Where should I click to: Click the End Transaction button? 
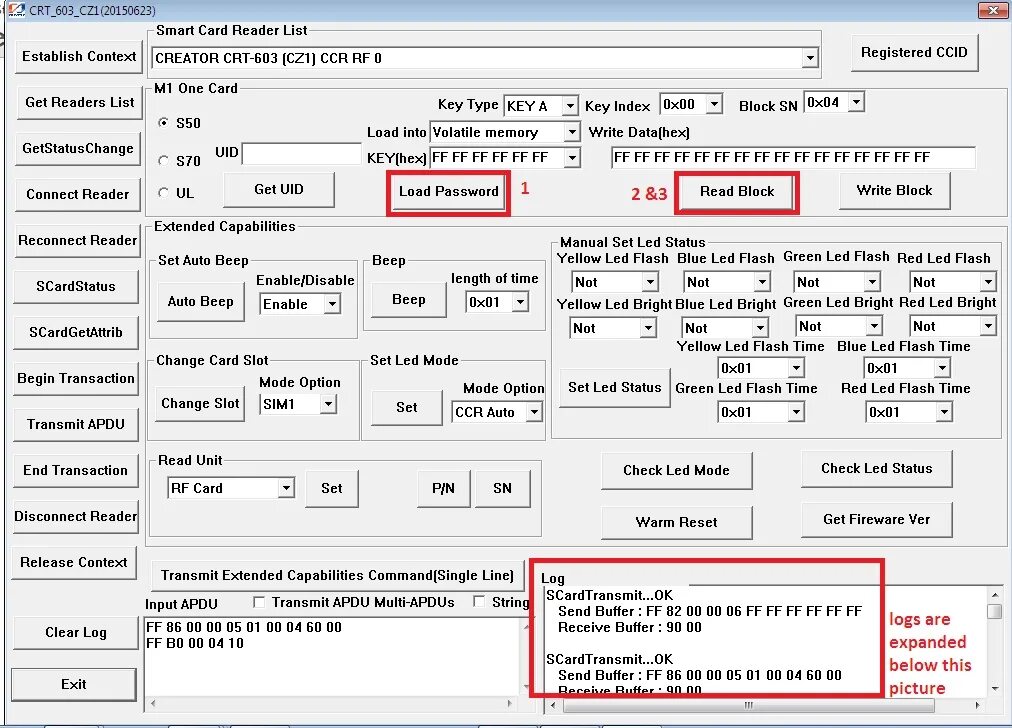(76, 470)
